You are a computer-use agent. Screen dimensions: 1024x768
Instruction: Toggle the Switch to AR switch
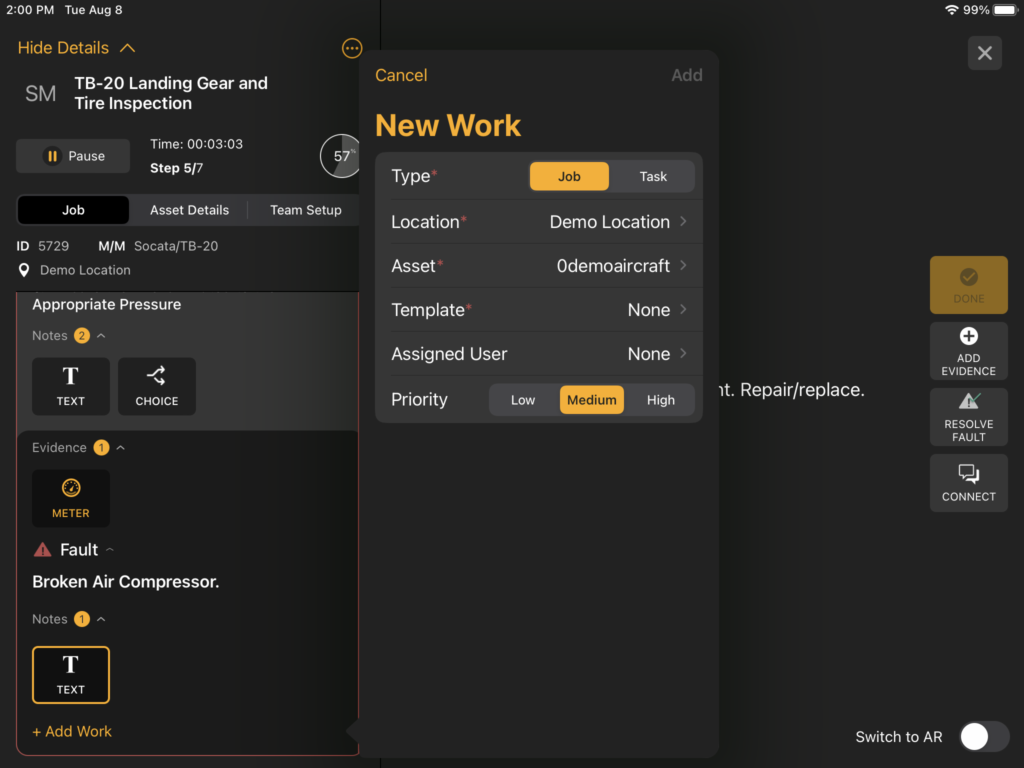(x=984, y=737)
